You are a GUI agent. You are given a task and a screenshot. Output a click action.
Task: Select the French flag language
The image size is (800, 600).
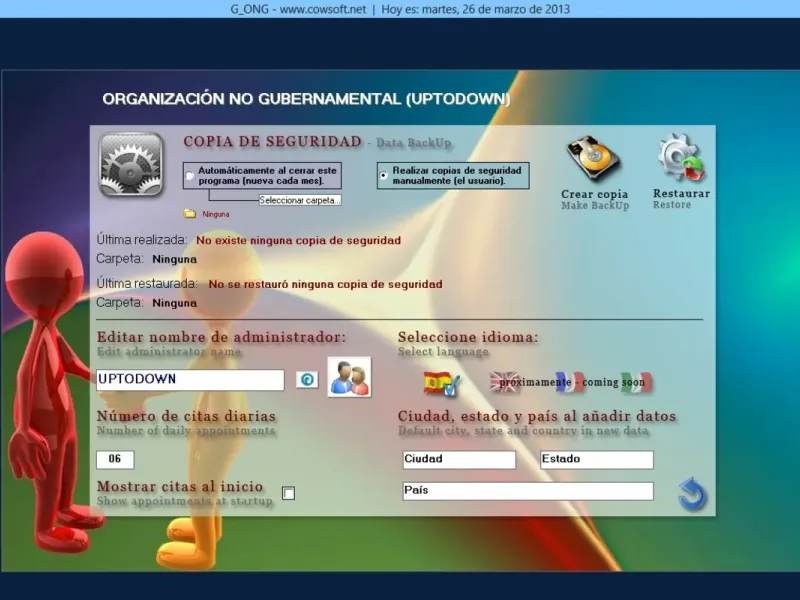click(569, 382)
